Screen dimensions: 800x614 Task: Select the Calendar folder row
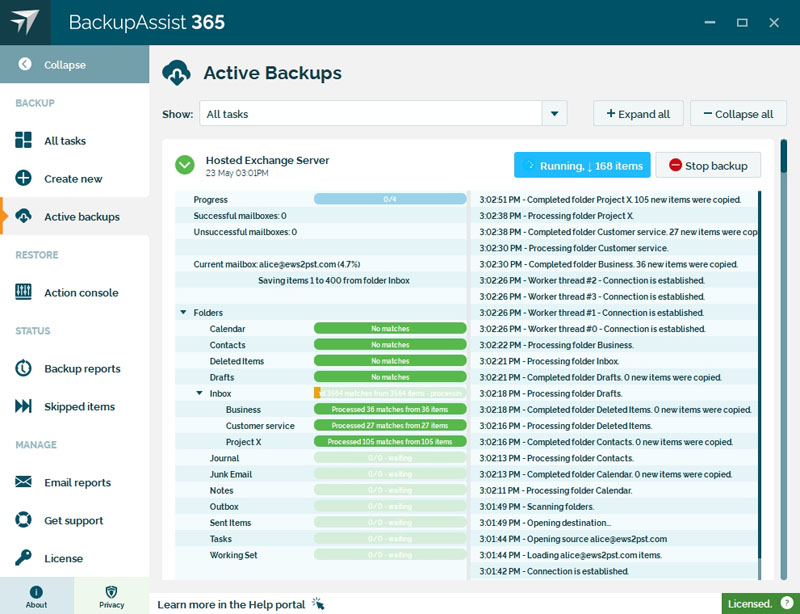click(x=320, y=328)
